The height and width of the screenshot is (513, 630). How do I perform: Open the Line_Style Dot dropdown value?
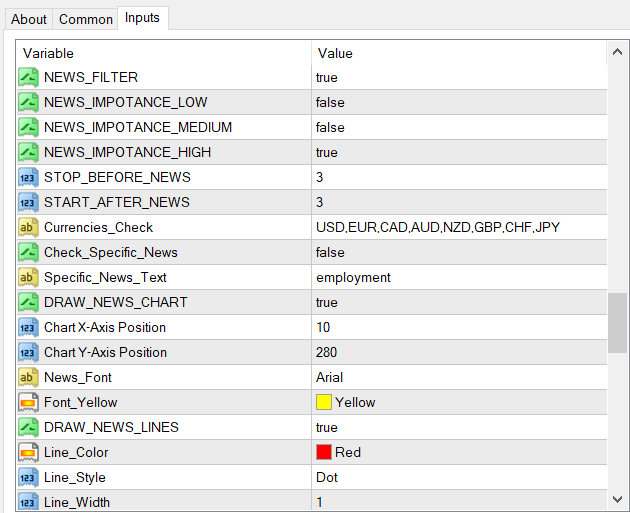pos(459,477)
